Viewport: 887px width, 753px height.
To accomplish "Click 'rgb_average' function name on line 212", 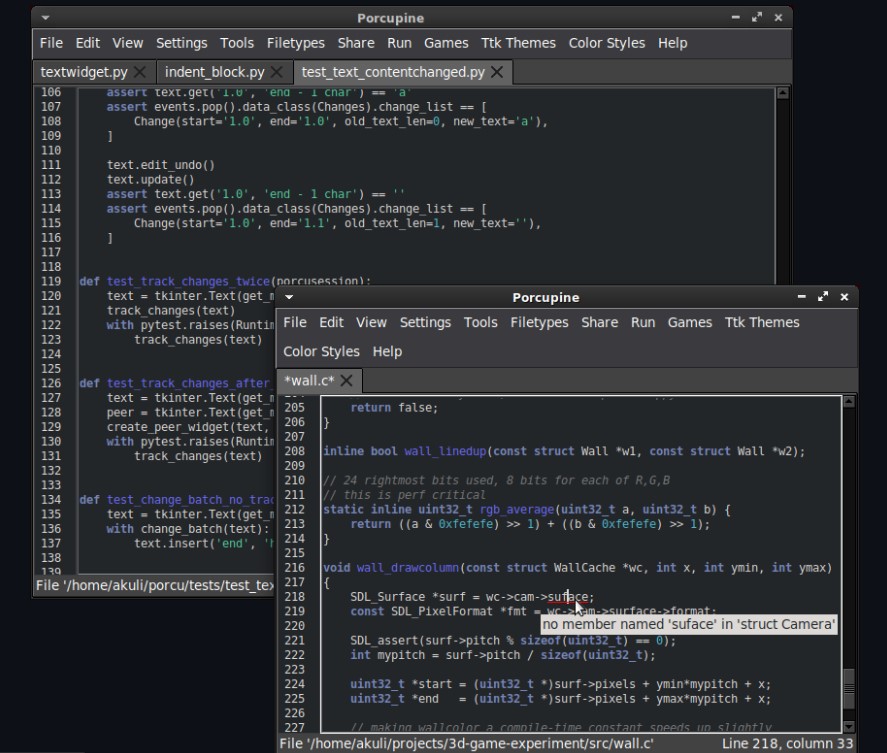I will pos(518,510).
